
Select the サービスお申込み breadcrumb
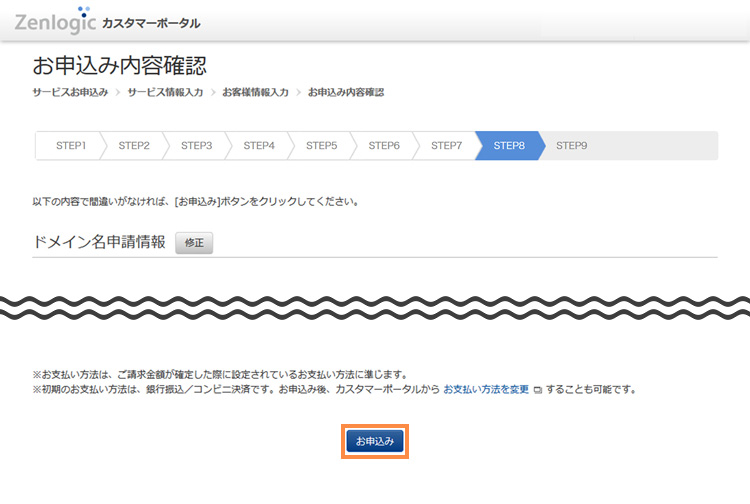(70, 92)
